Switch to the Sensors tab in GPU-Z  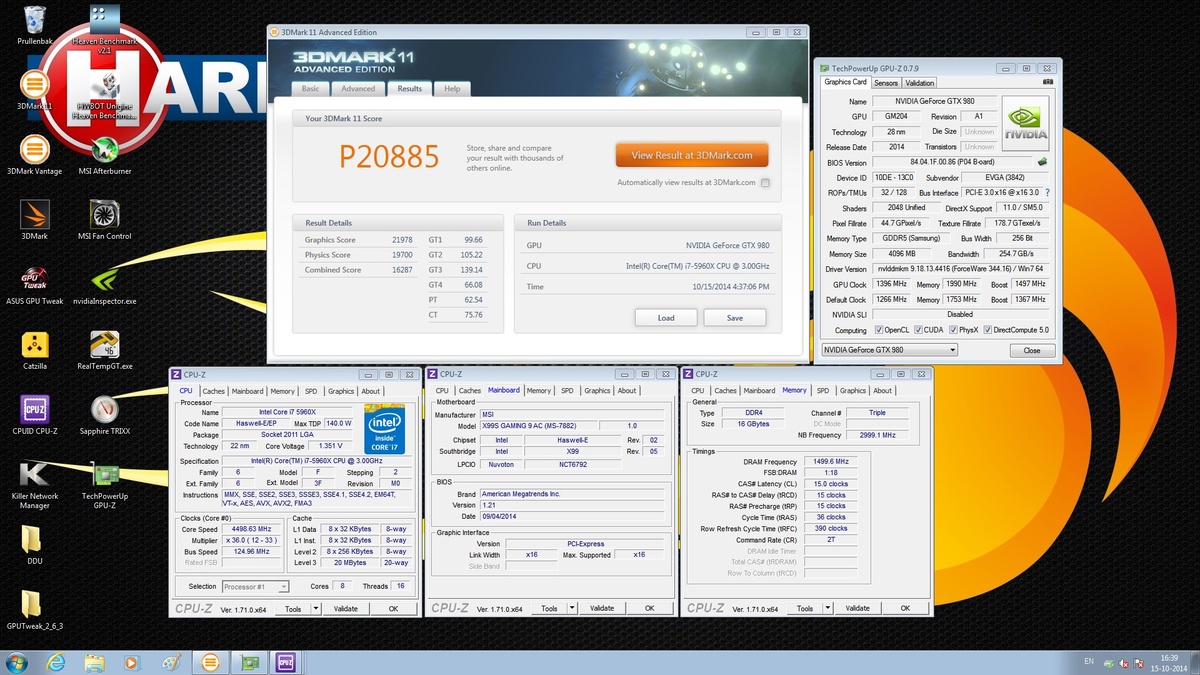tap(884, 83)
